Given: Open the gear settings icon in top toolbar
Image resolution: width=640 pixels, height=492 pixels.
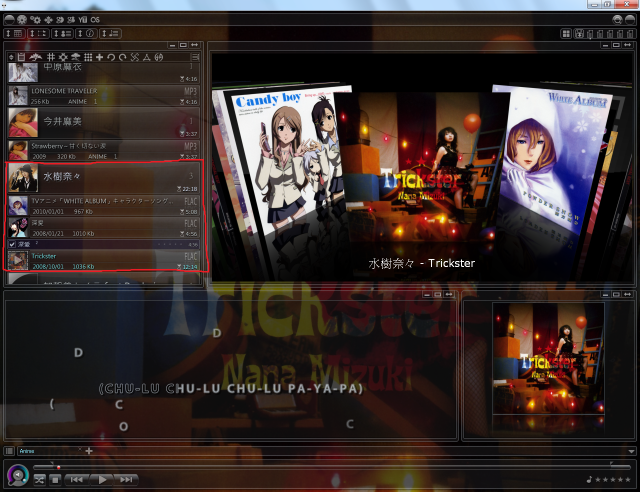Looking at the screenshot, I should 35,19.
